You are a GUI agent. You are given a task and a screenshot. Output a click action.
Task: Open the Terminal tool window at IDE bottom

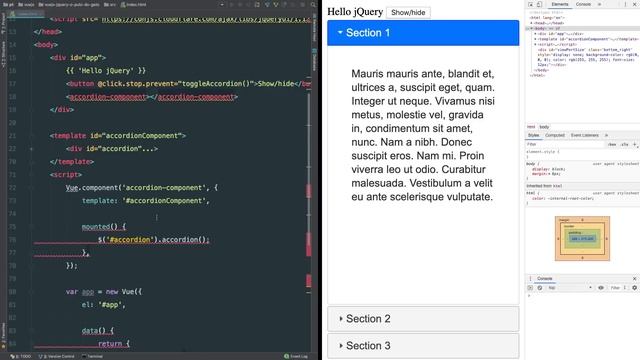coord(92,356)
